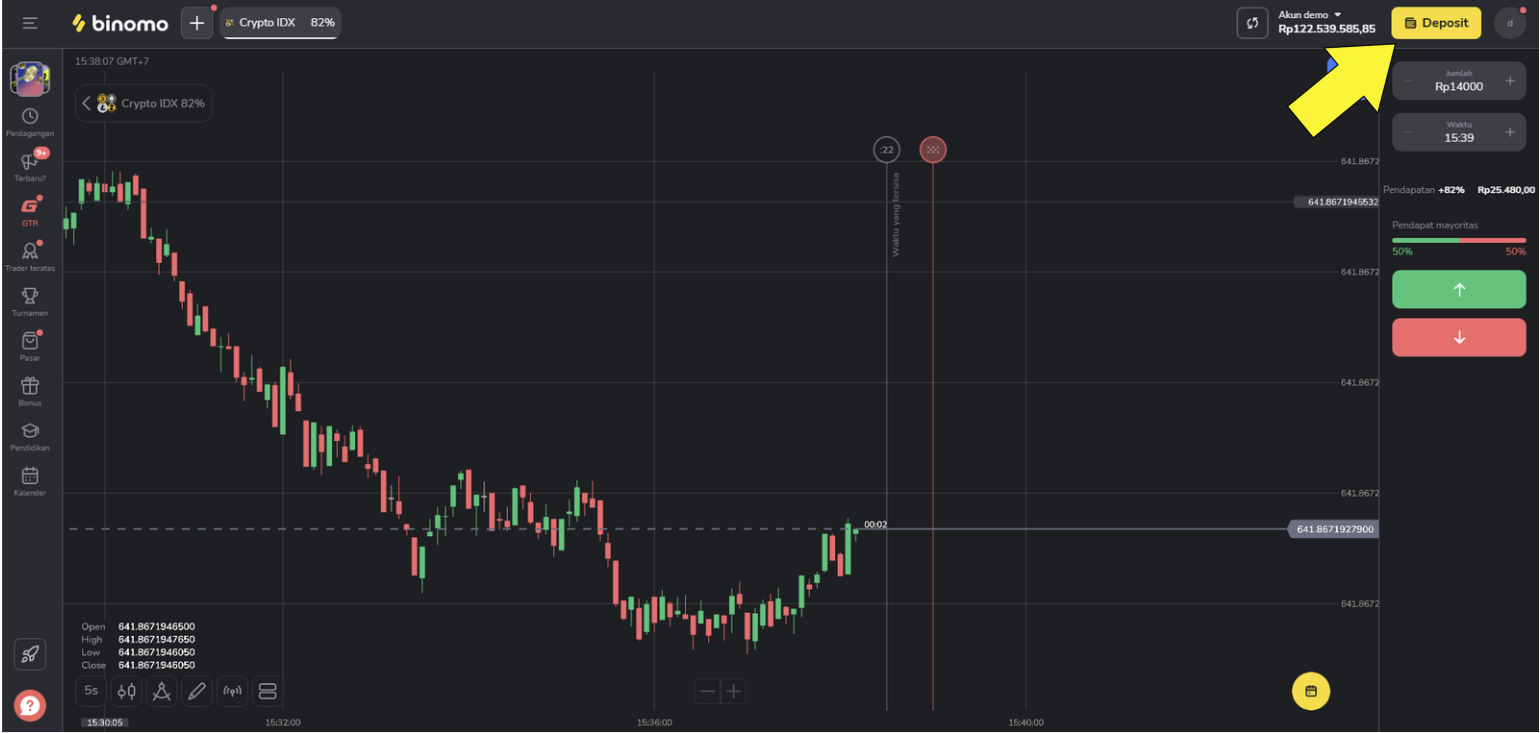Toggle the signal broadcast icon
The height and width of the screenshot is (733, 1540).
pyautogui.click(x=232, y=690)
